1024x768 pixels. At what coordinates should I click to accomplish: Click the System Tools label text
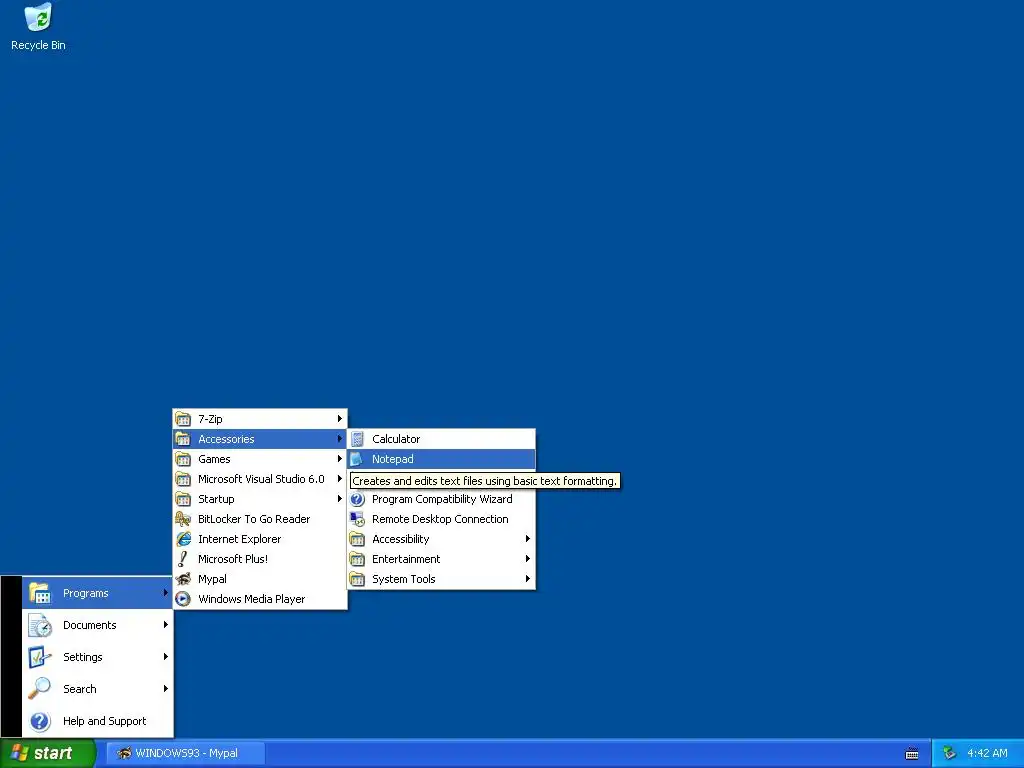(x=404, y=579)
